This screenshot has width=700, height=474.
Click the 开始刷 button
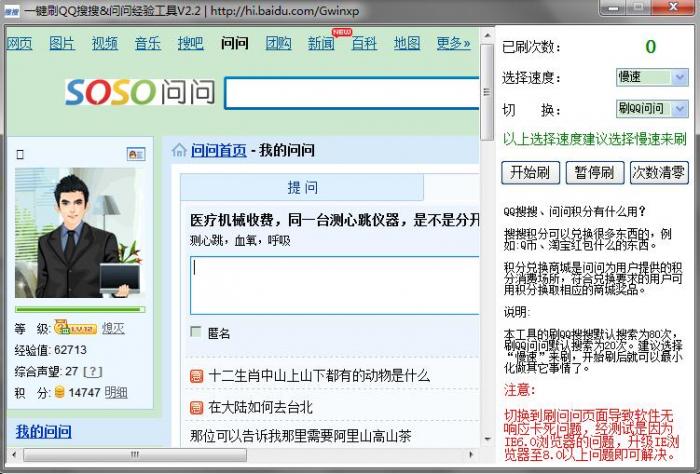click(x=530, y=173)
